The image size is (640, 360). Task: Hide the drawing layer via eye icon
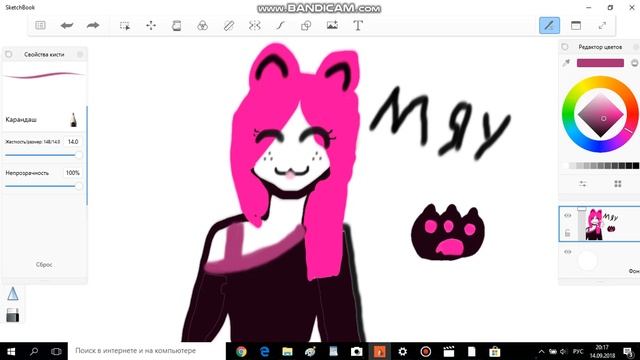[x=568, y=216]
